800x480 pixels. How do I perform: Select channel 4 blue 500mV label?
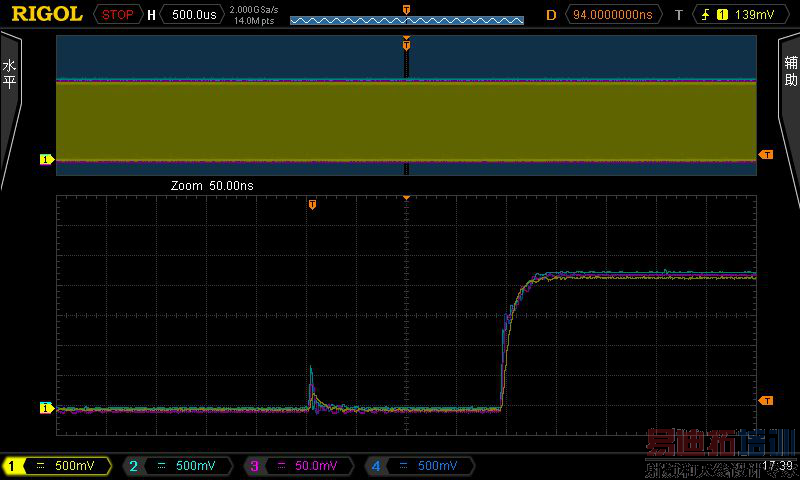point(417,466)
